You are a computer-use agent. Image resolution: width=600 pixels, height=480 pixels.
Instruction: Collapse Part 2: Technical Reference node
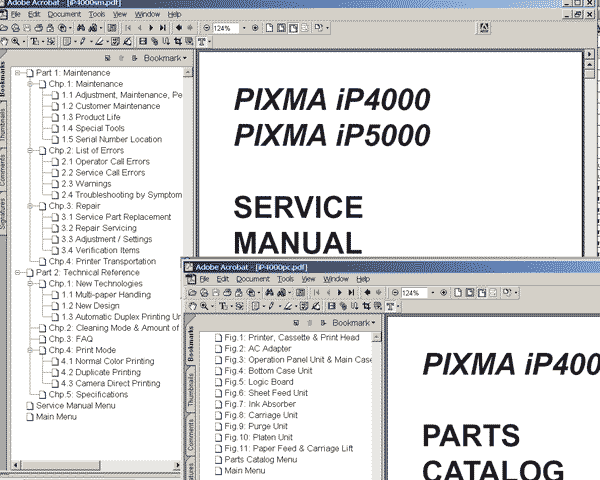point(18,273)
